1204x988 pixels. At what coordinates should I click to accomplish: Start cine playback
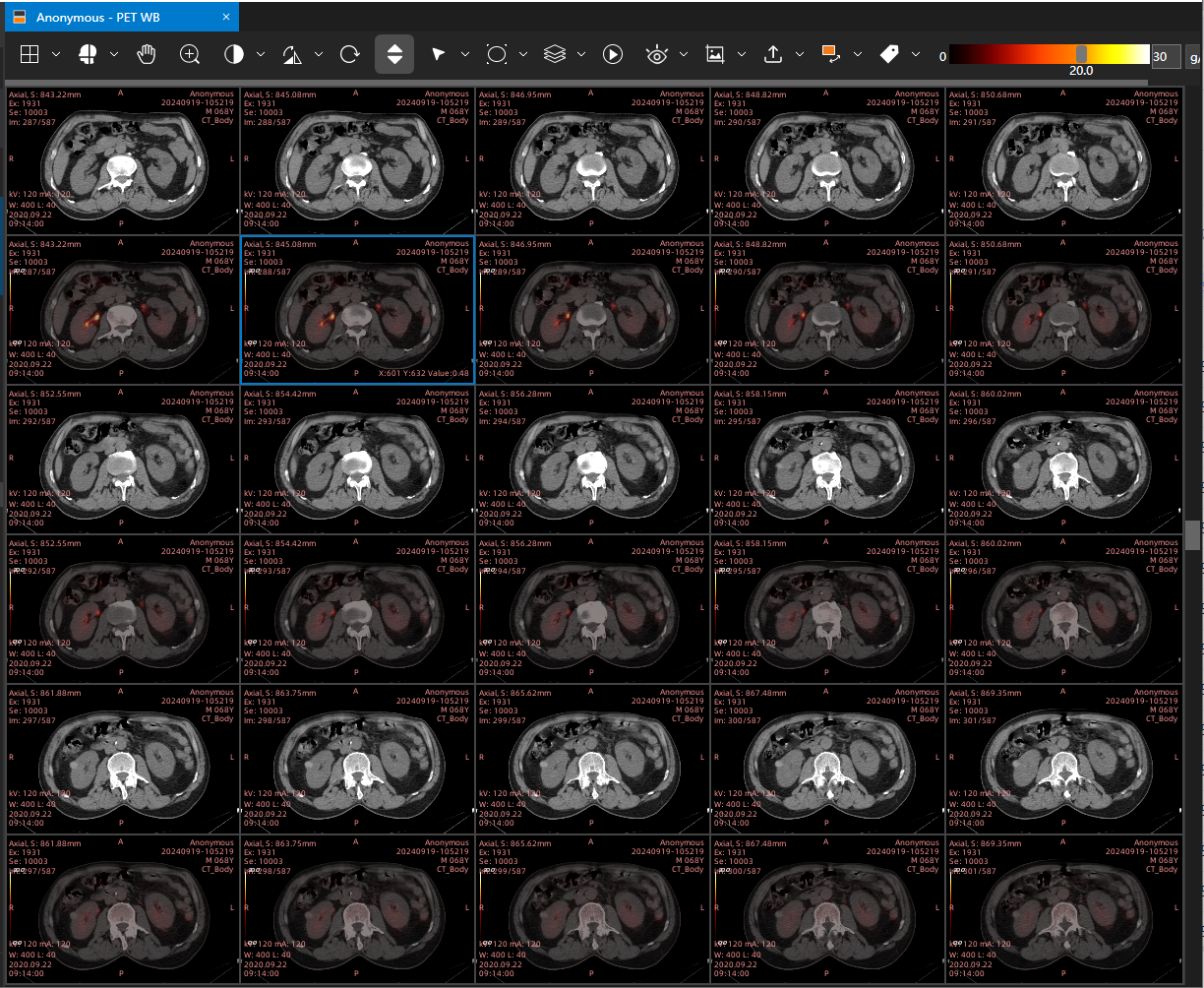[613, 54]
